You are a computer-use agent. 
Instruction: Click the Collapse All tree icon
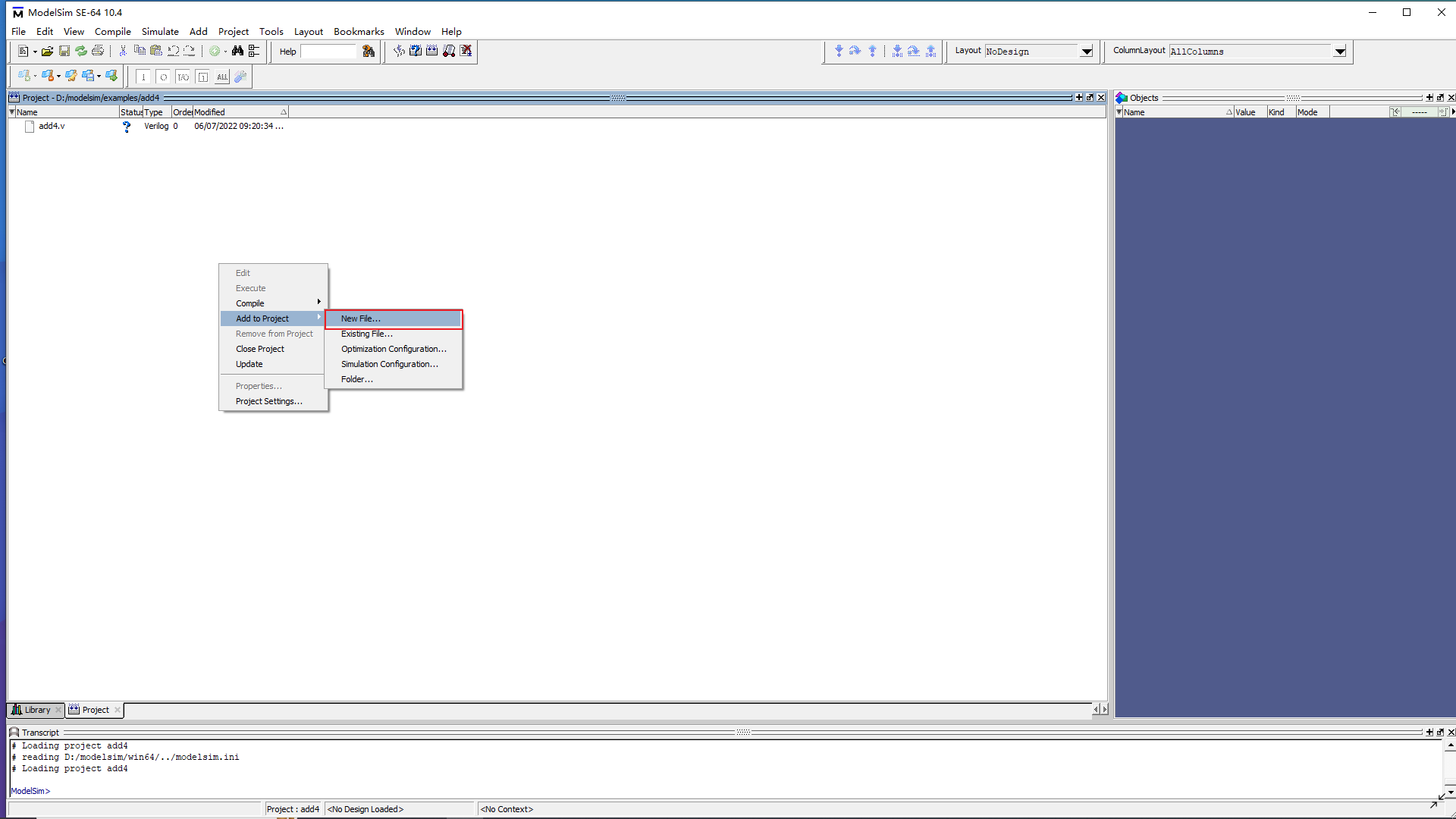point(254,51)
